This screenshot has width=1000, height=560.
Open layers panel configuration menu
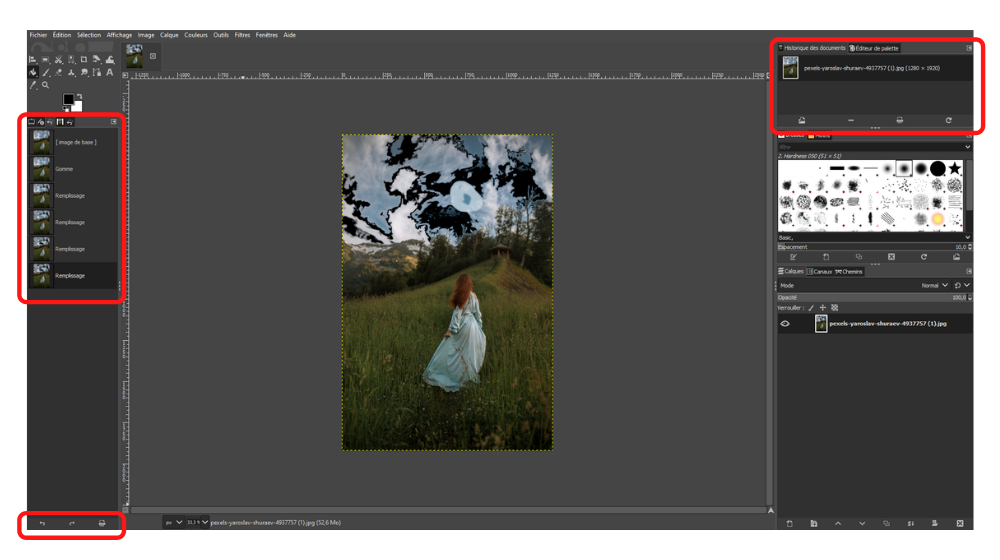point(969,271)
